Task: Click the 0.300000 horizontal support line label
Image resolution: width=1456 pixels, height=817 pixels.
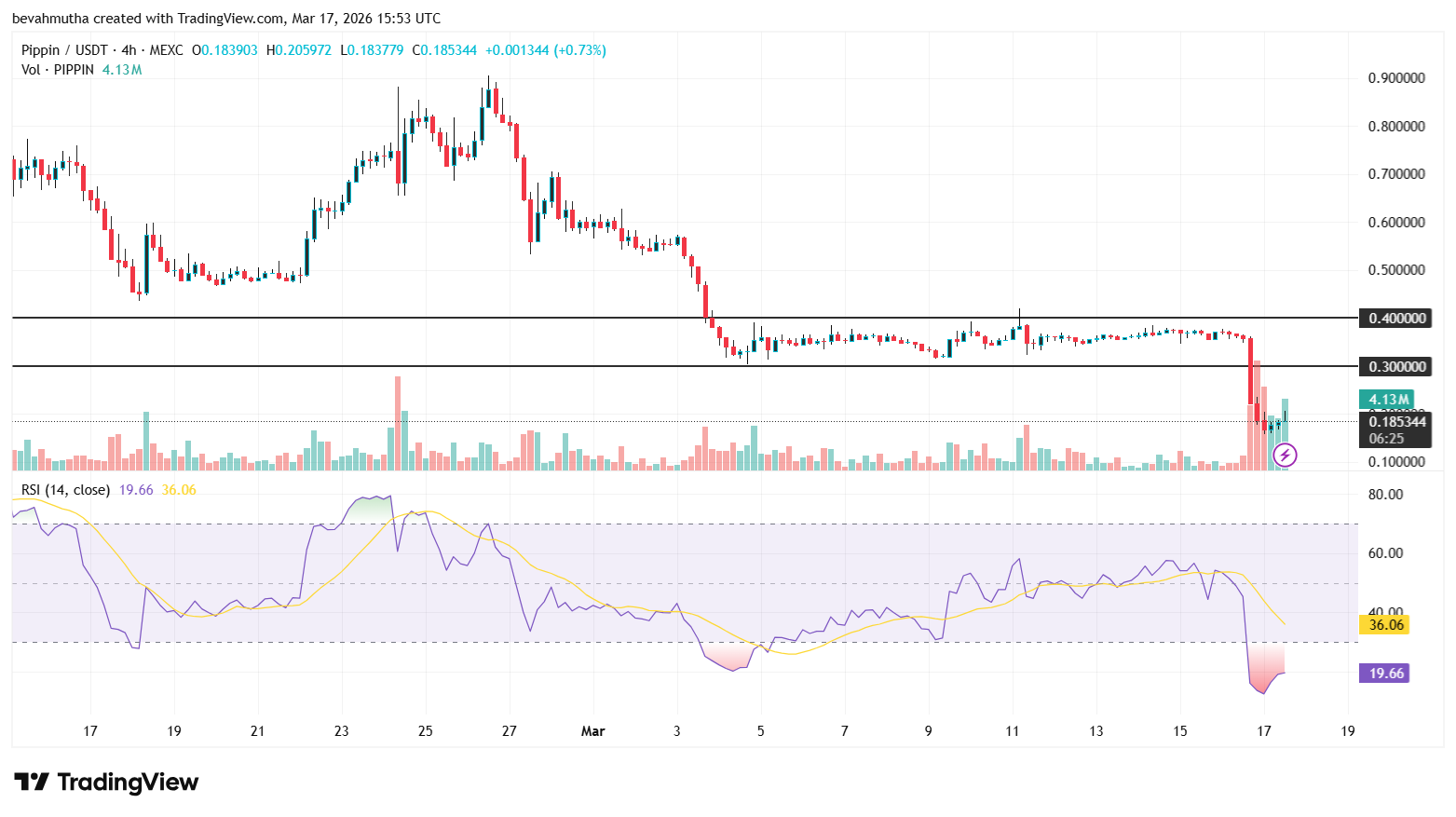Action: coord(1395,366)
